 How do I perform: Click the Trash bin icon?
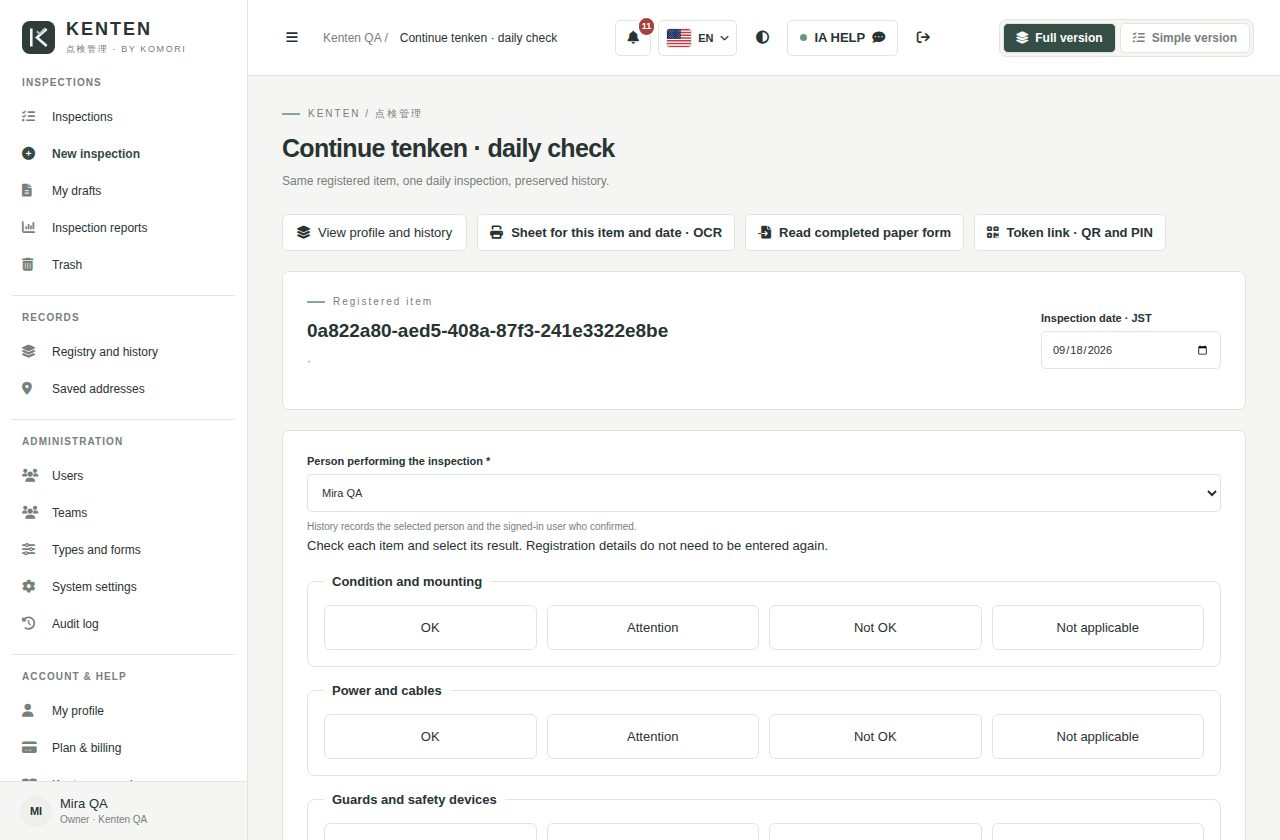29,265
